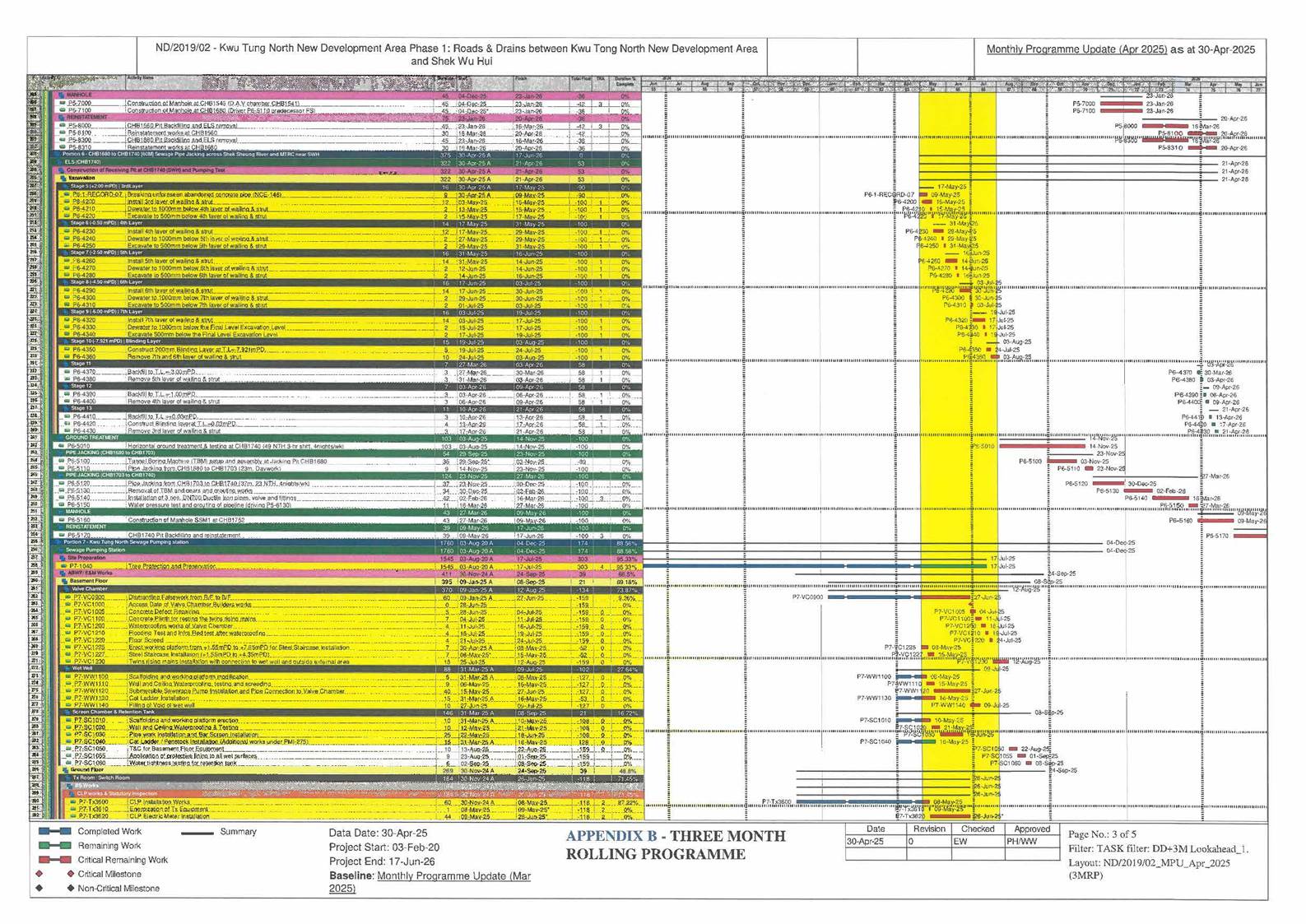Screen dimensions: 1306x924
Task: Click Monthly Programme Update (Apr 2025) header text
Action: 1076,49
